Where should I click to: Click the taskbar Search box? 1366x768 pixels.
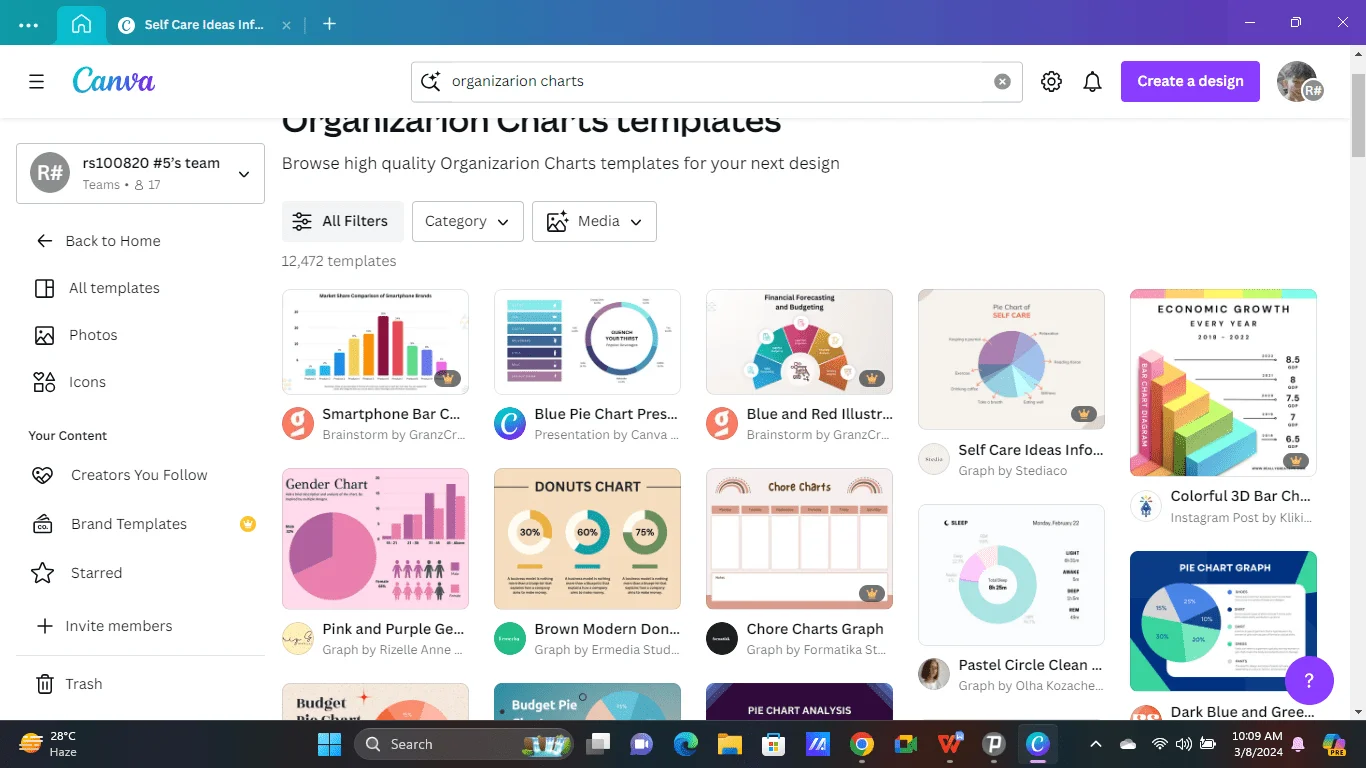pos(465,744)
